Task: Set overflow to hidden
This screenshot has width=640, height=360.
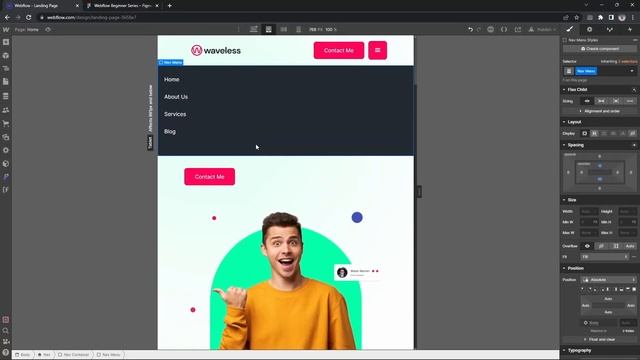Action: pyautogui.click(x=601, y=246)
